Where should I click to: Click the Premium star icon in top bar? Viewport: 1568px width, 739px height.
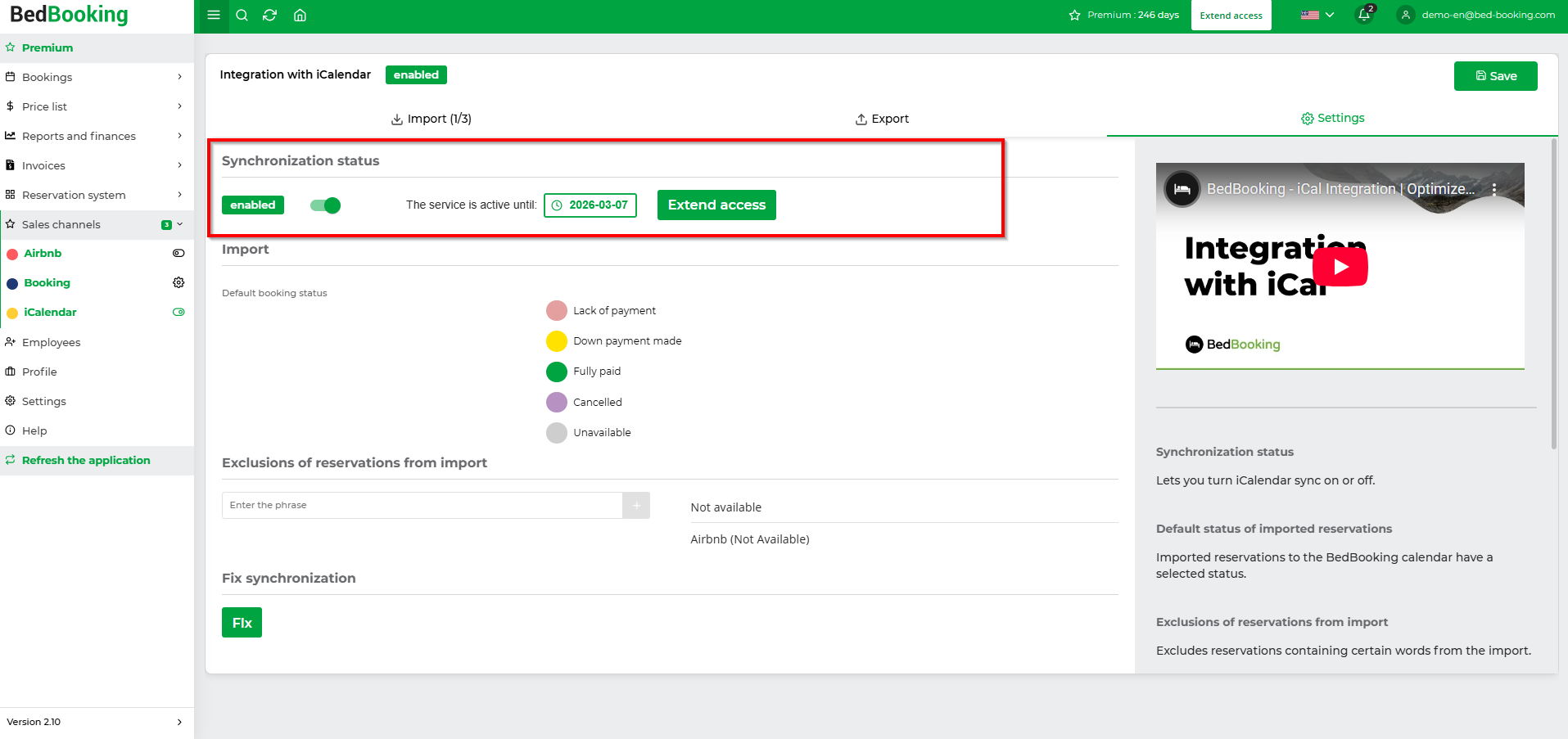click(x=1074, y=16)
